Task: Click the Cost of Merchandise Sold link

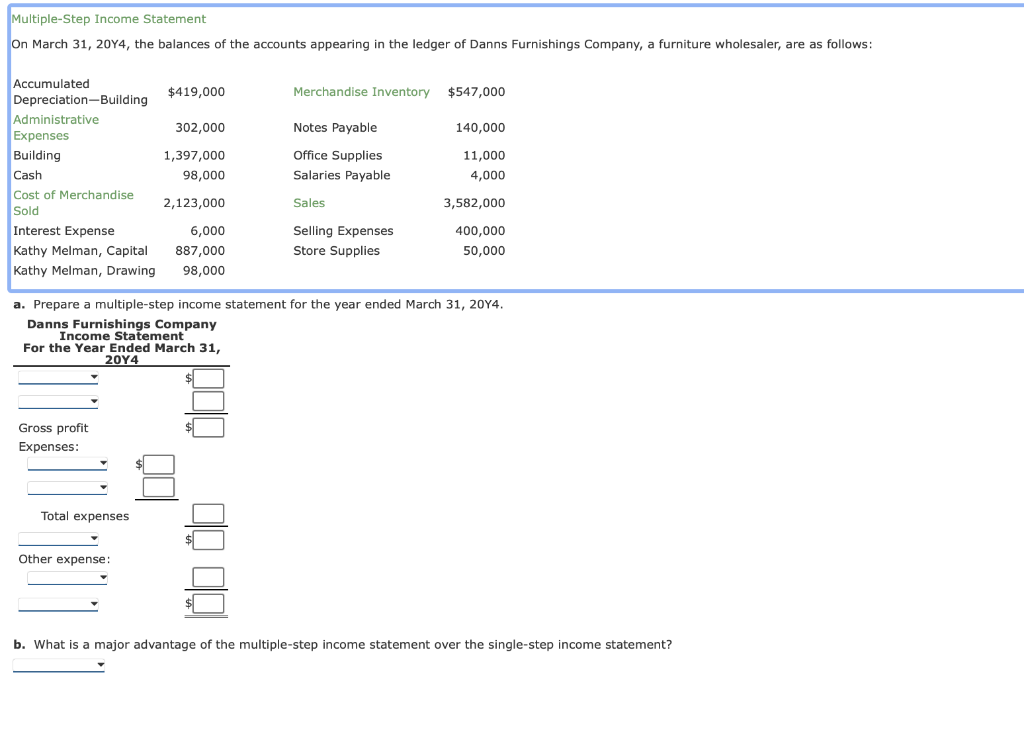Action: click(x=73, y=202)
